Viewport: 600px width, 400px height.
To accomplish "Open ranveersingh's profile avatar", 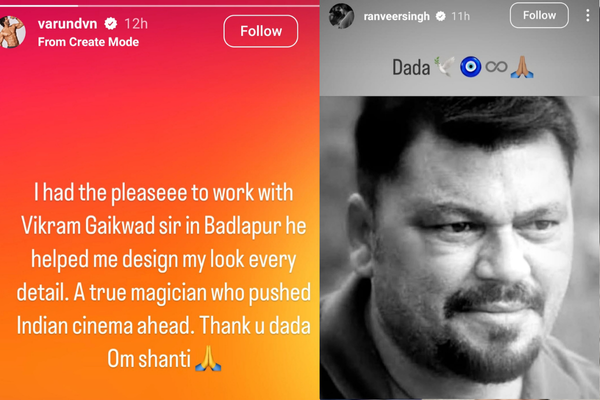I will [x=341, y=16].
